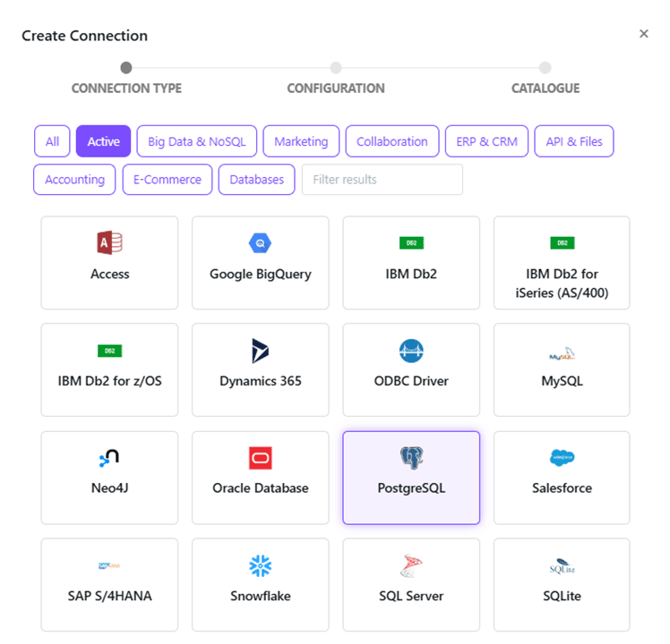The height and width of the screenshot is (644, 670).
Task: Choose the Neo4J logo icon
Action: click(109, 458)
